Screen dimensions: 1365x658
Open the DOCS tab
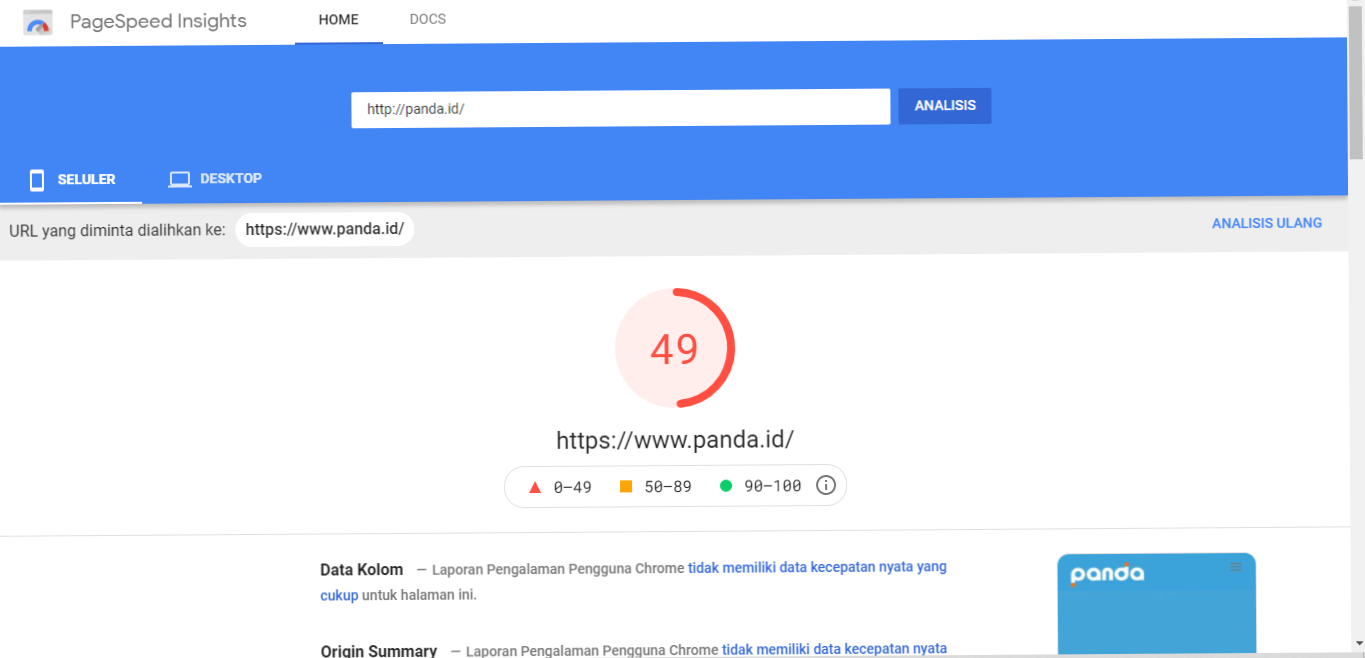point(428,20)
